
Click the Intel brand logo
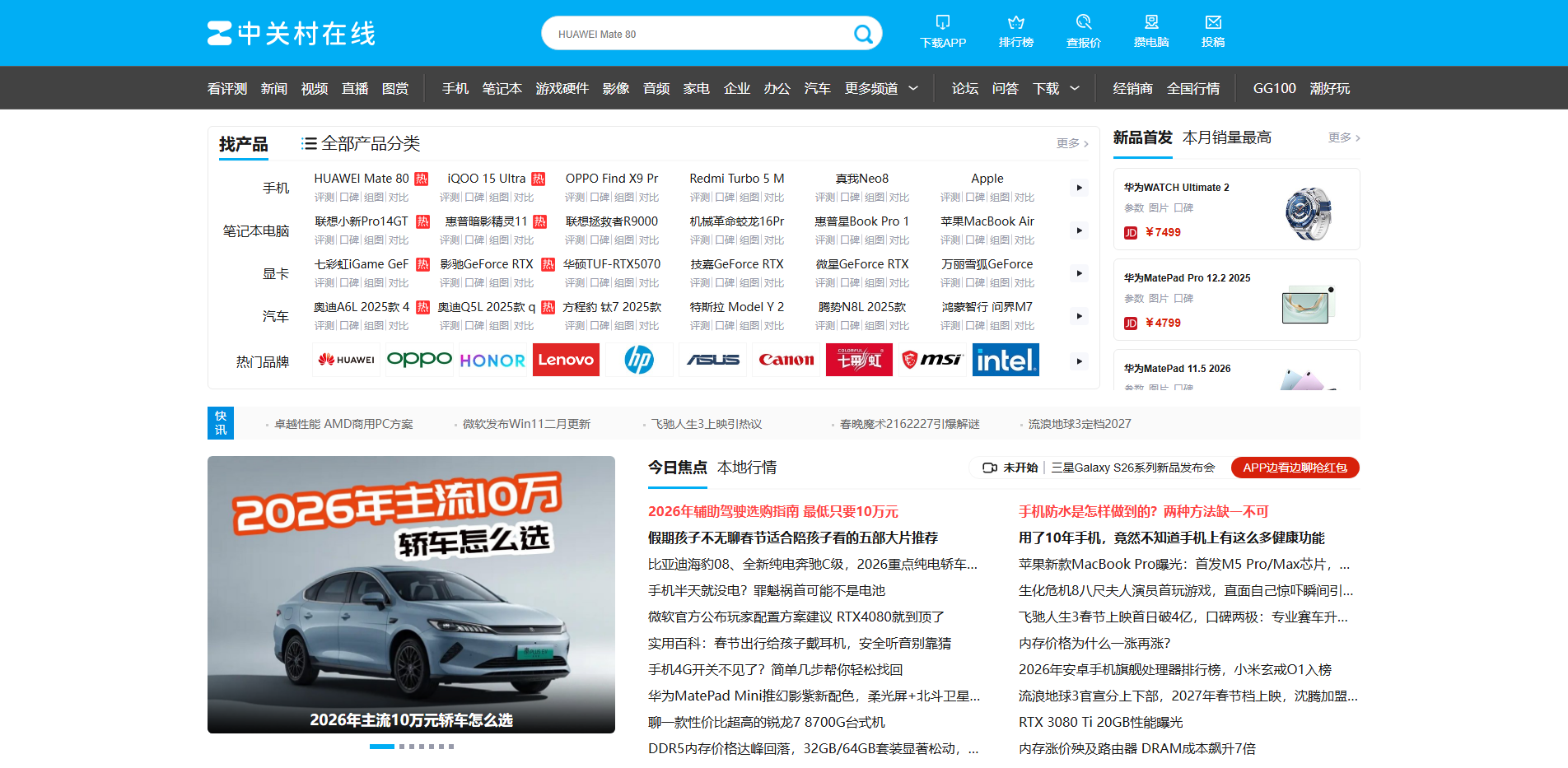[x=1005, y=360]
